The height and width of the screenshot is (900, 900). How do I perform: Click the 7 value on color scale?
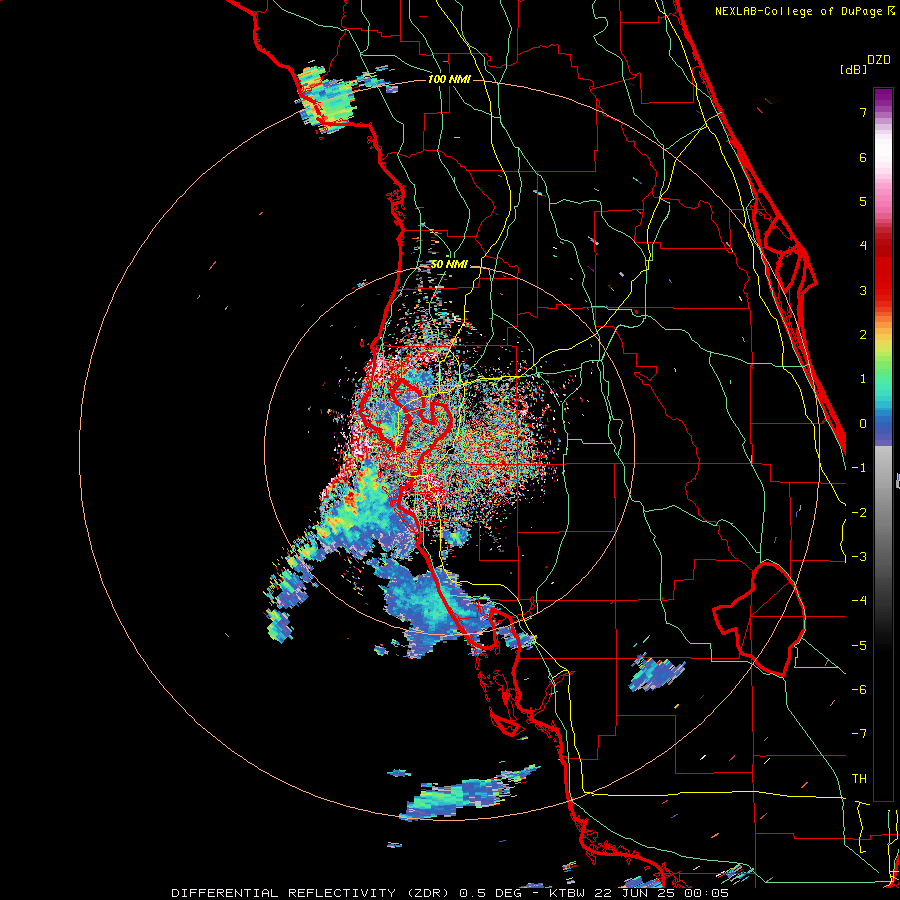click(863, 112)
